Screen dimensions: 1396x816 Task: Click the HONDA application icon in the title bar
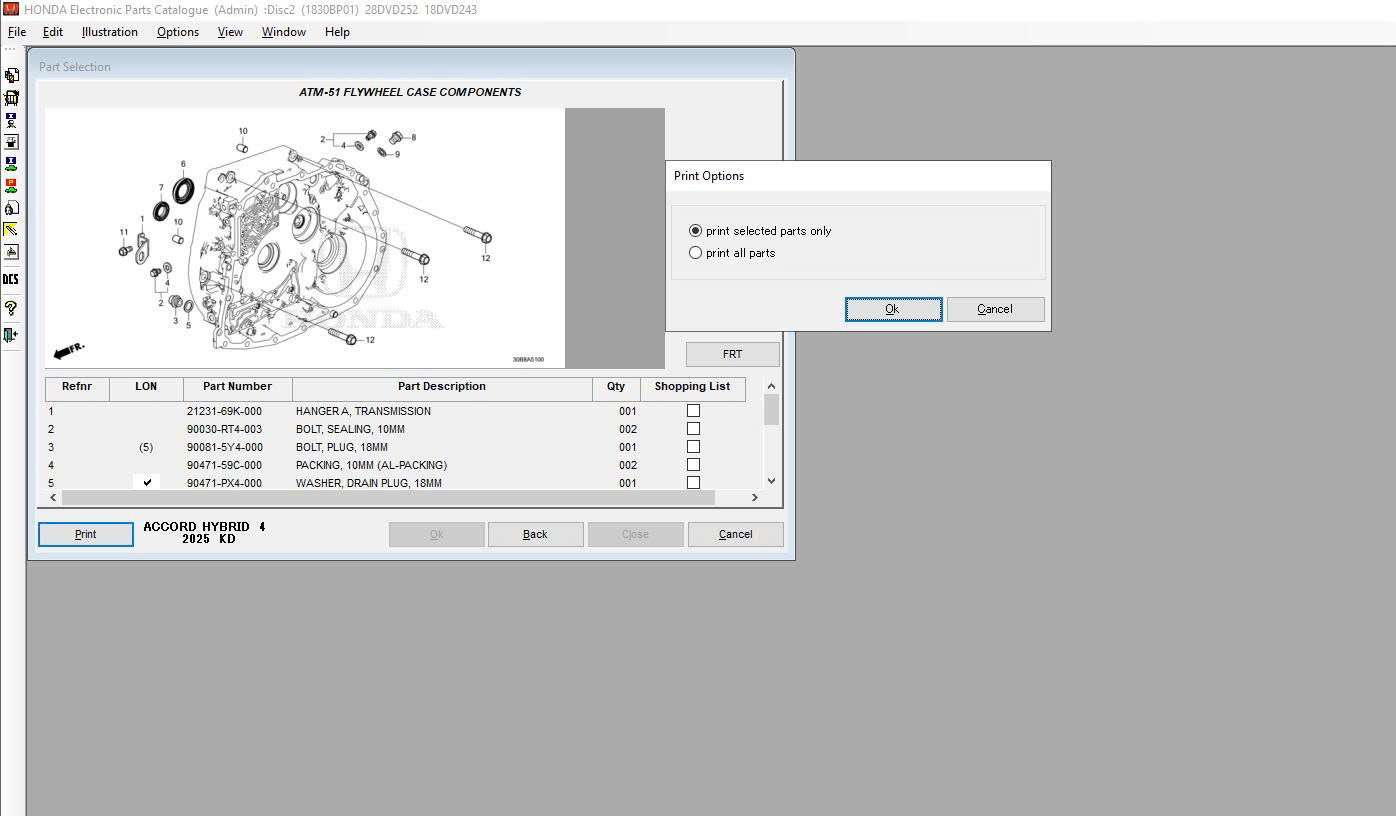(x=11, y=9)
